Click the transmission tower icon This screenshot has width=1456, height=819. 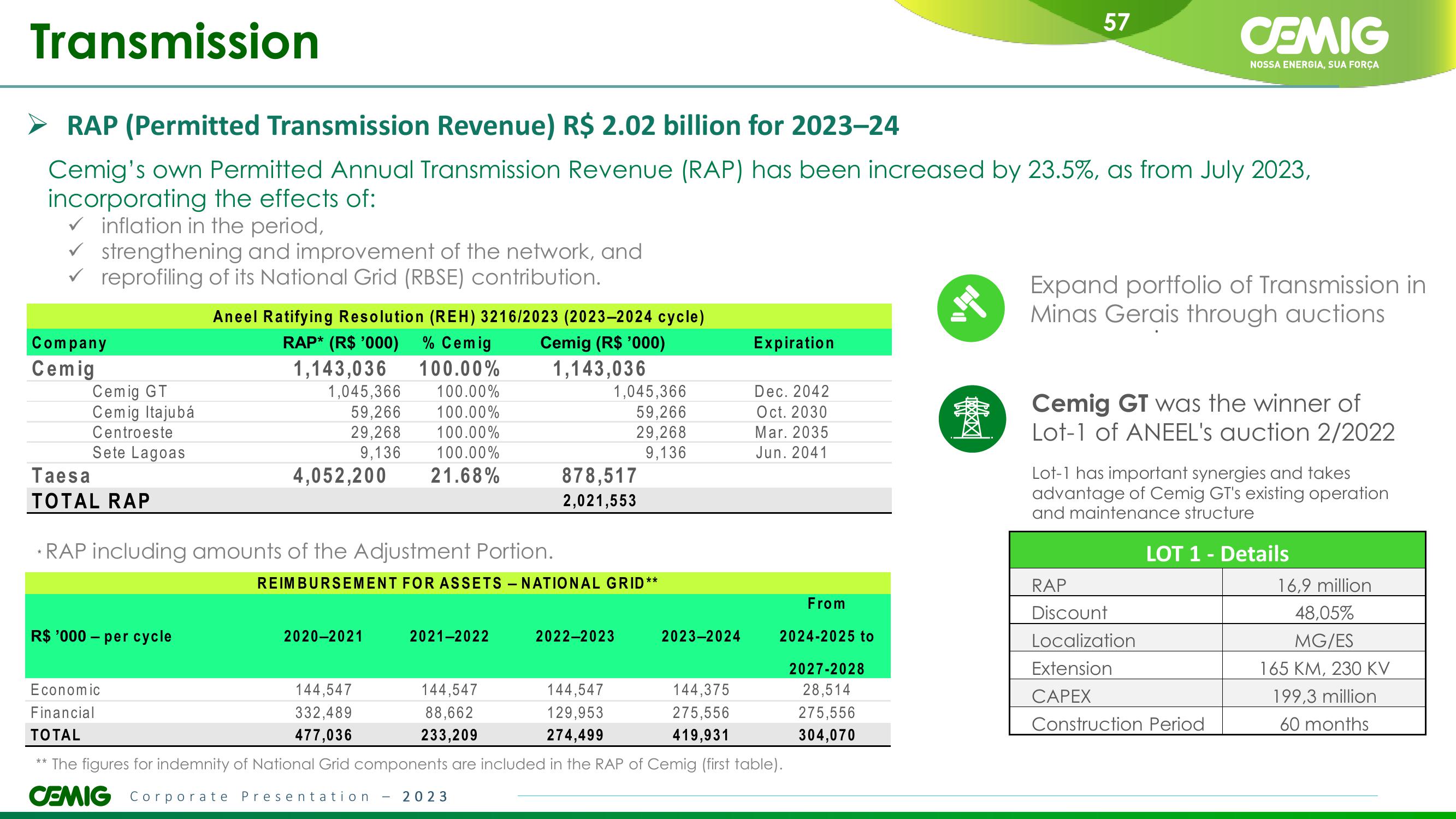click(972, 419)
